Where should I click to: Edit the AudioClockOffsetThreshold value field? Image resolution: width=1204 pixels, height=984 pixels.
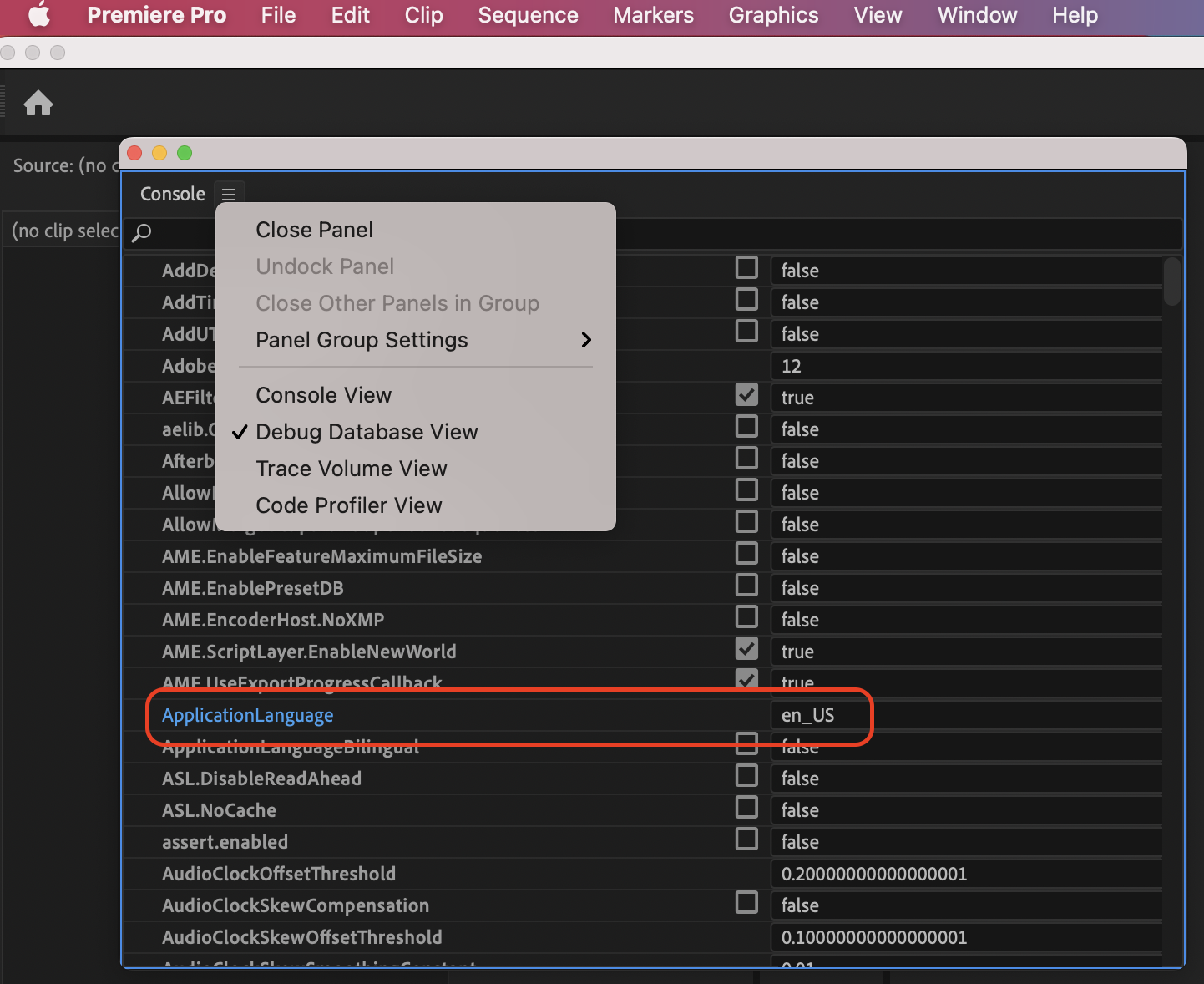click(966, 874)
